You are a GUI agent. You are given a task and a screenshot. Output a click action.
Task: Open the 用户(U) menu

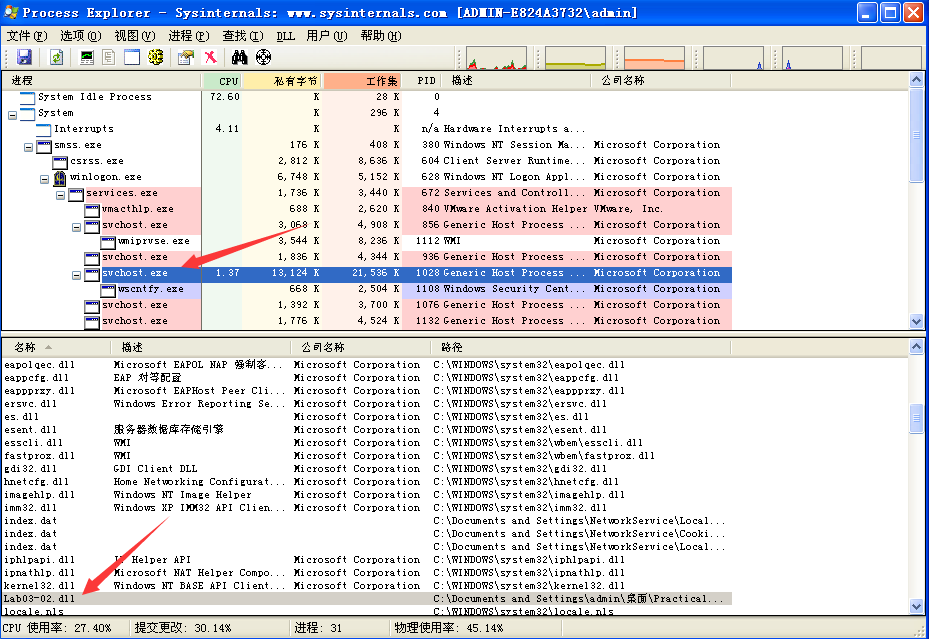click(326, 36)
